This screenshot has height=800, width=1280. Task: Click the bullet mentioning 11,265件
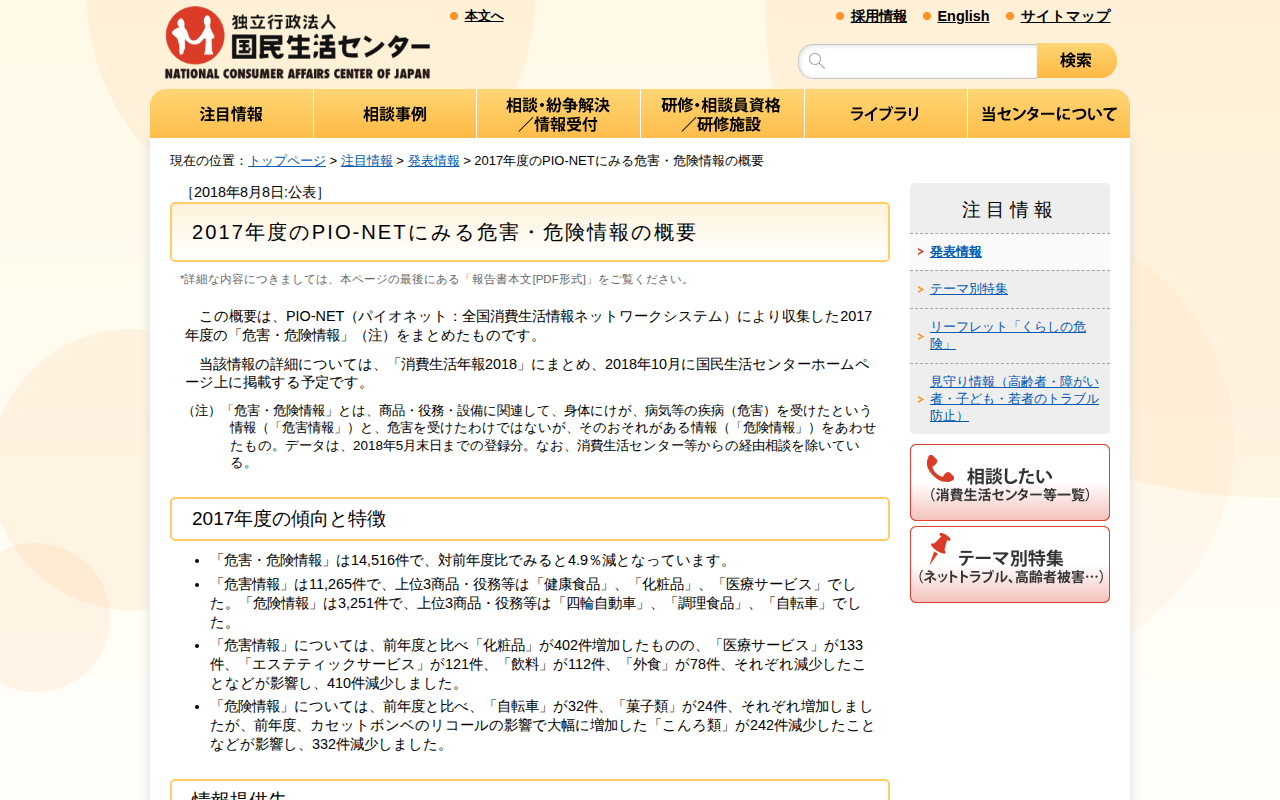[534, 603]
